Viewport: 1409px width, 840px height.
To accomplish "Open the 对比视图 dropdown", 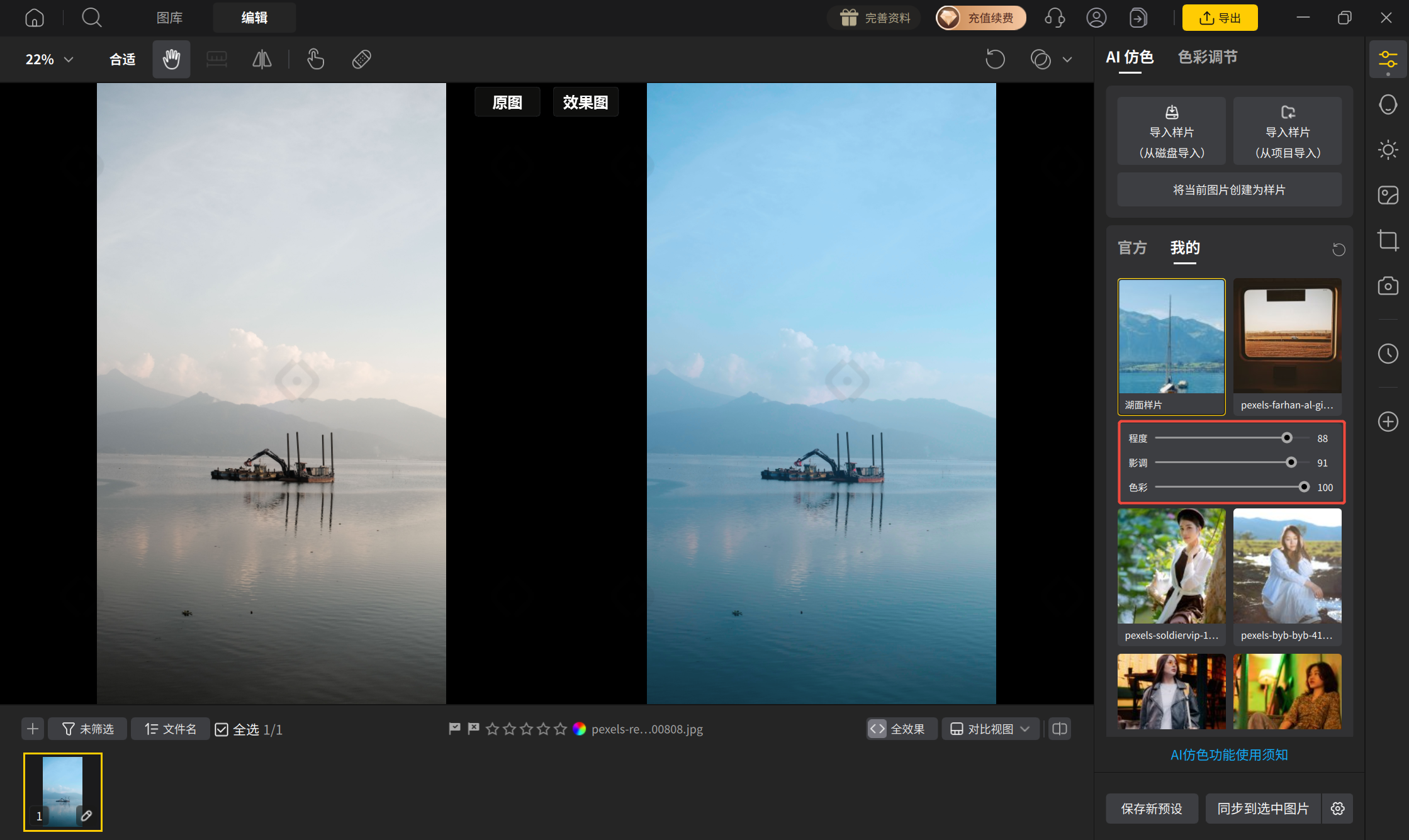I will (990, 729).
